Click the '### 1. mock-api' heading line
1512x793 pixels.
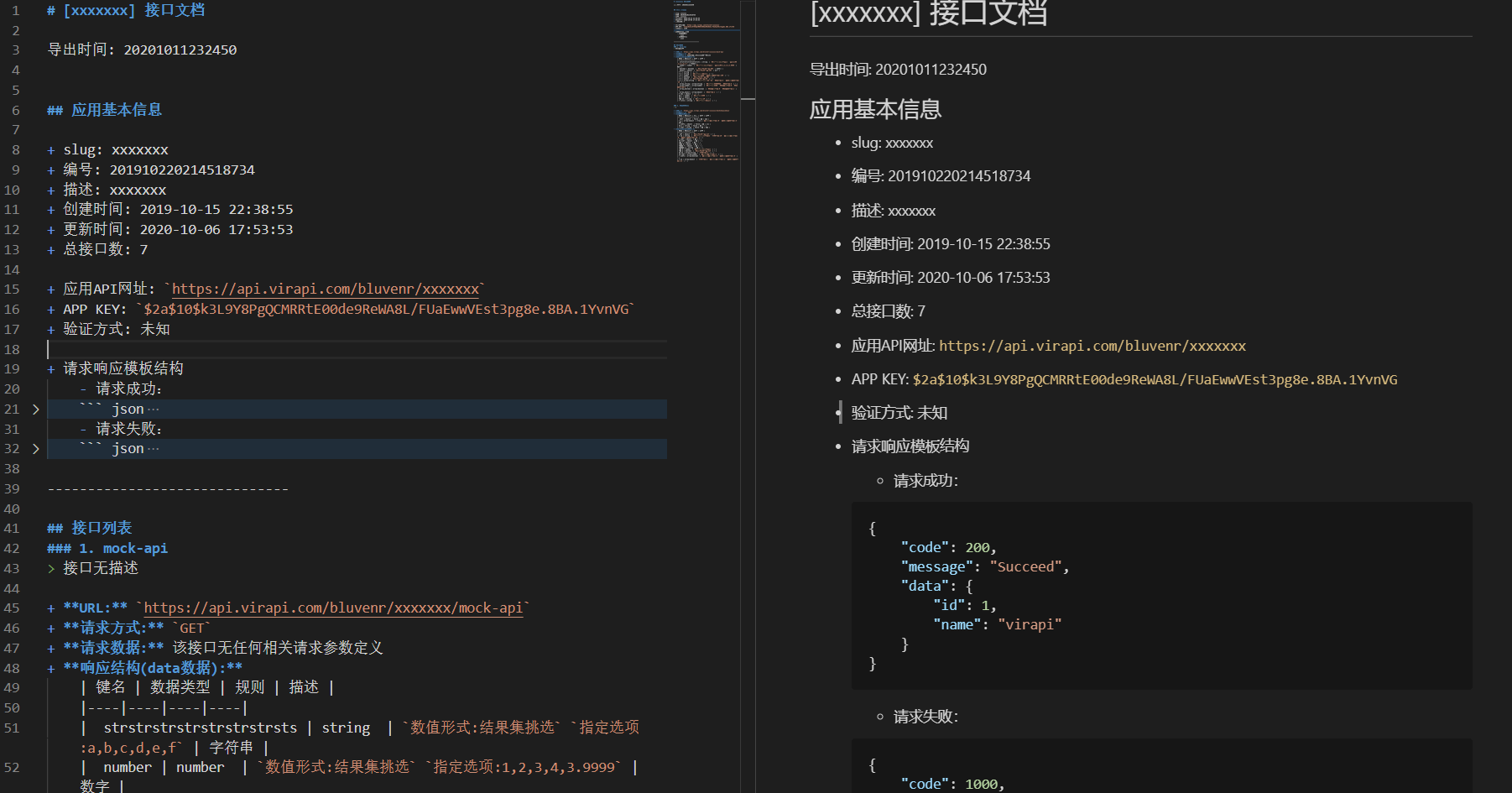click(x=107, y=548)
